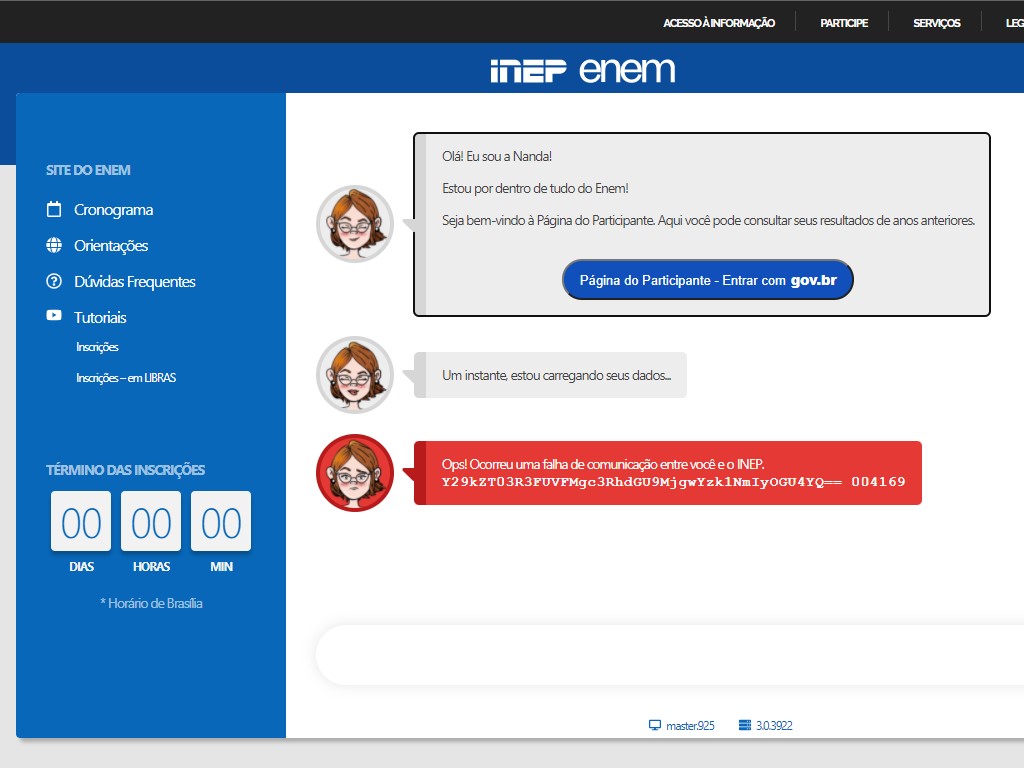Open Dúvidas Frequentes in the sidebar

[135, 281]
